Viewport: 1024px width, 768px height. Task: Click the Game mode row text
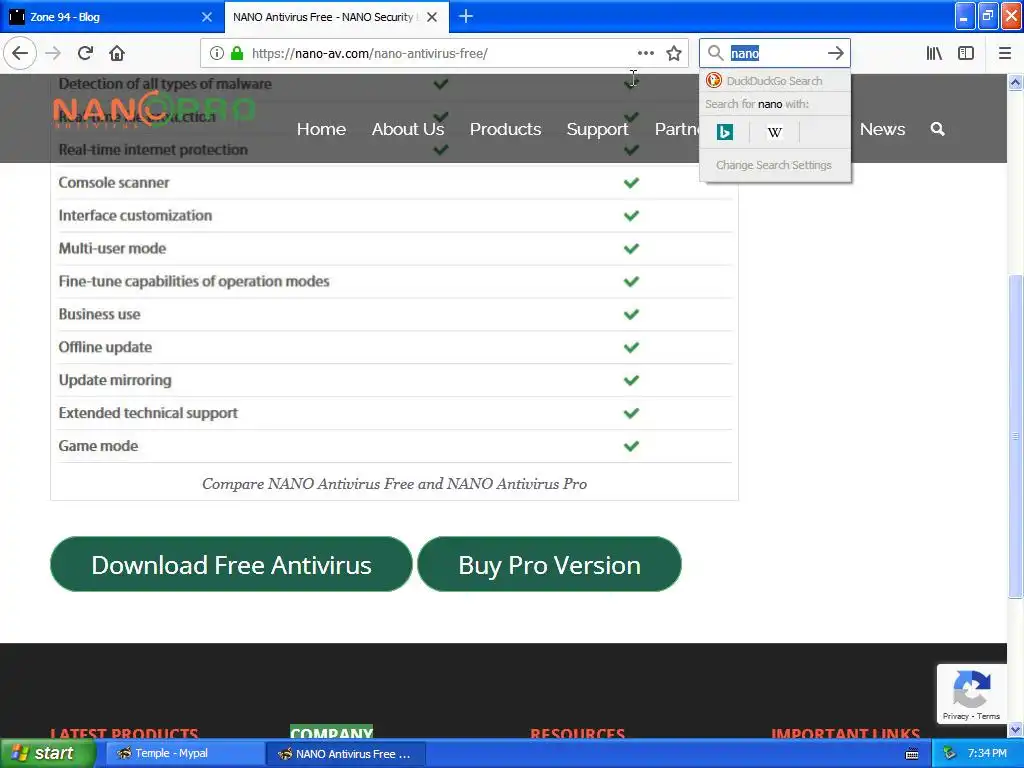click(98, 446)
